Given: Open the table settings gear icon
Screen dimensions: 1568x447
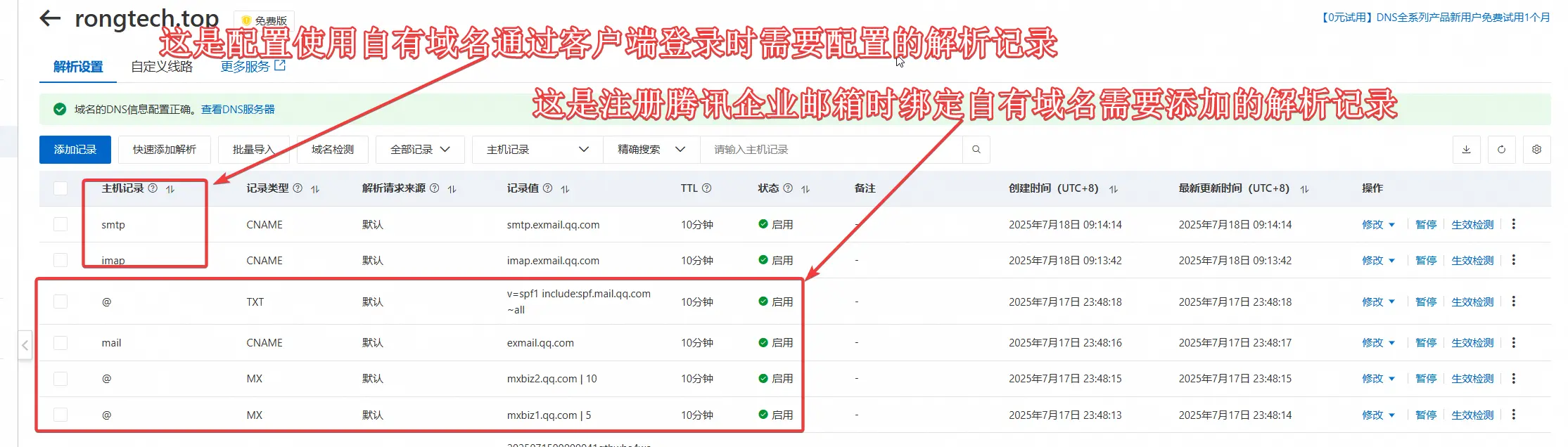Looking at the screenshot, I should [x=1536, y=150].
